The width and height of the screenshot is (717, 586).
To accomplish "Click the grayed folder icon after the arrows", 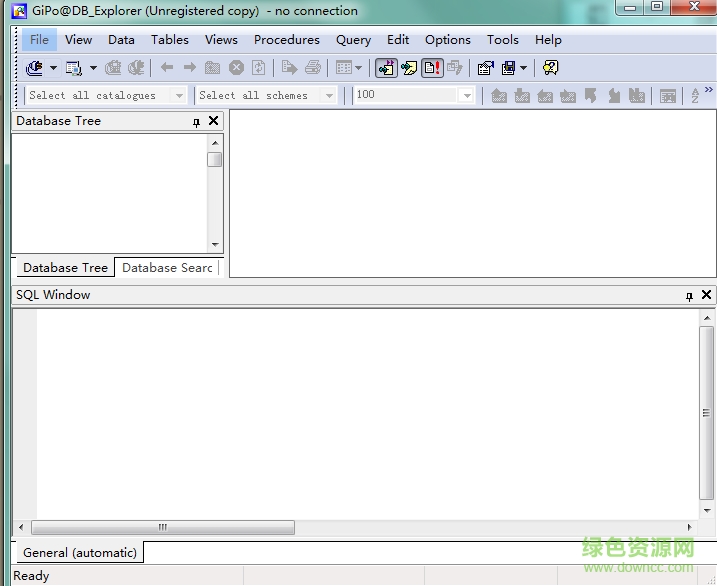I will pos(212,68).
